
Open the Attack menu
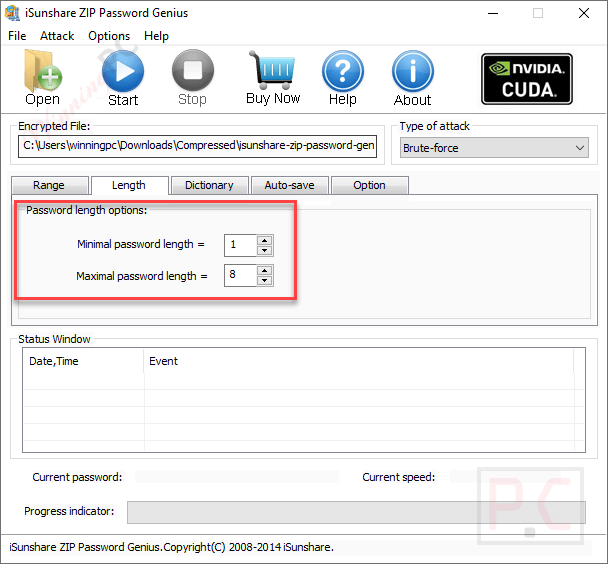click(x=57, y=36)
